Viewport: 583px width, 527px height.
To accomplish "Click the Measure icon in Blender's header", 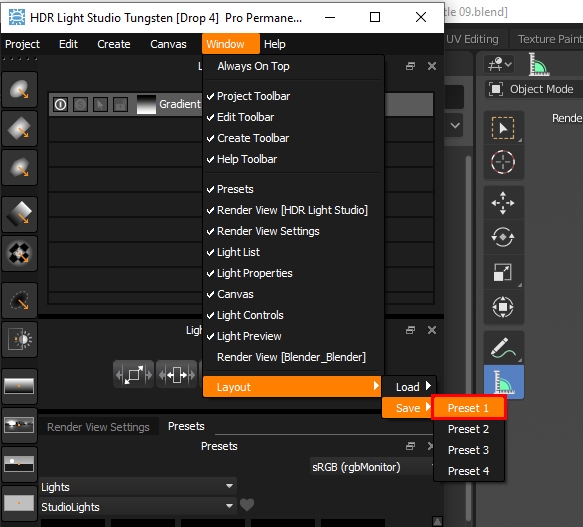I will [x=538, y=64].
